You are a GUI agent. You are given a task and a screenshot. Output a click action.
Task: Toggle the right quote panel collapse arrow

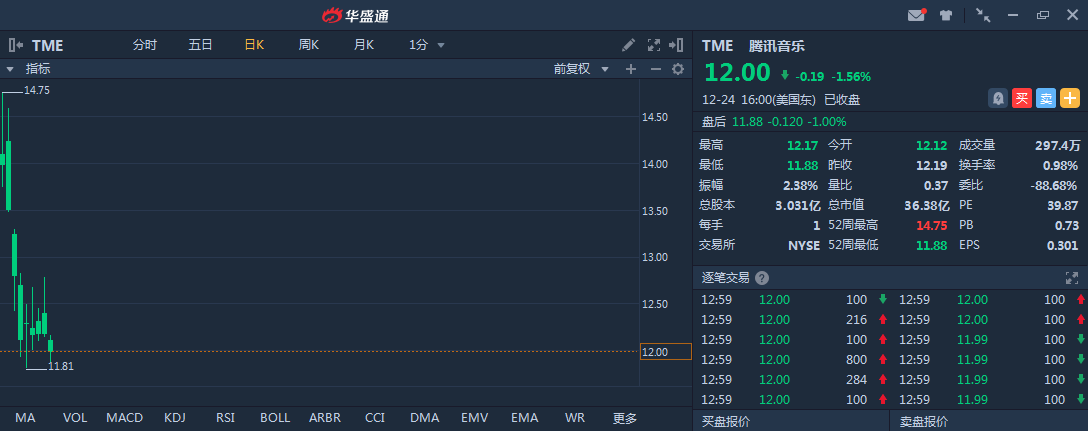click(679, 45)
